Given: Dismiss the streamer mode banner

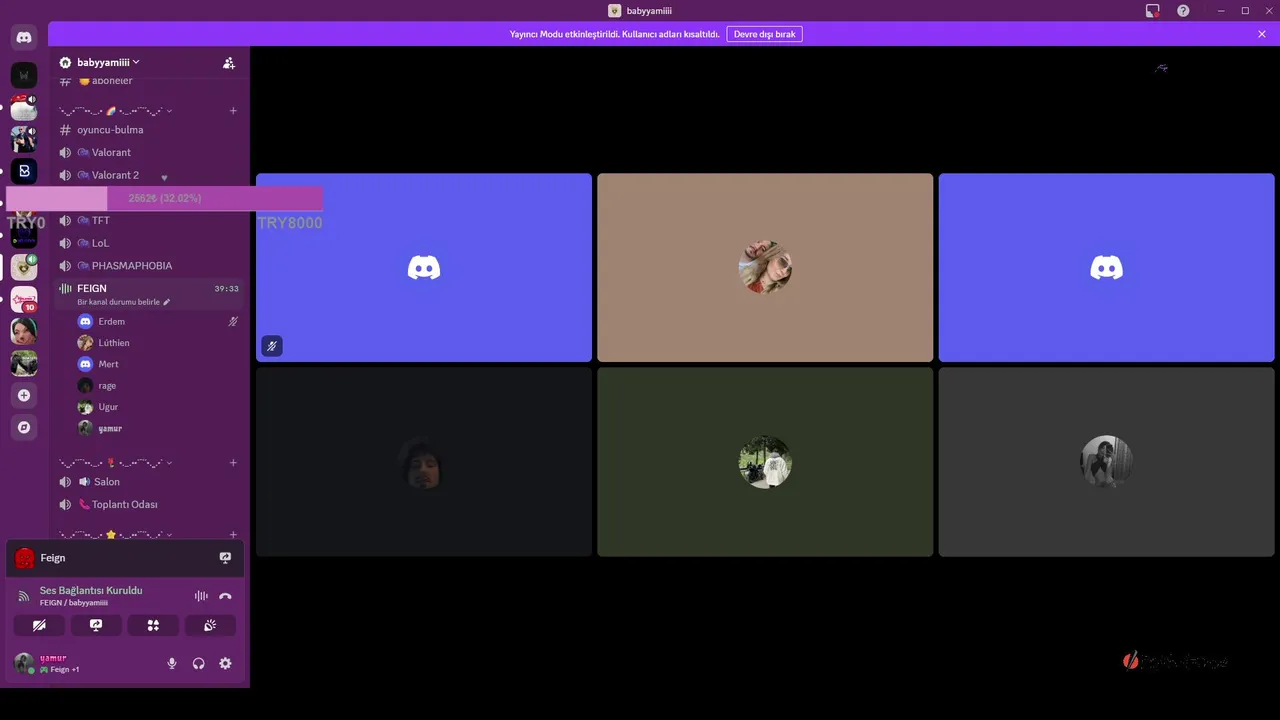Looking at the screenshot, I should tap(1262, 34).
